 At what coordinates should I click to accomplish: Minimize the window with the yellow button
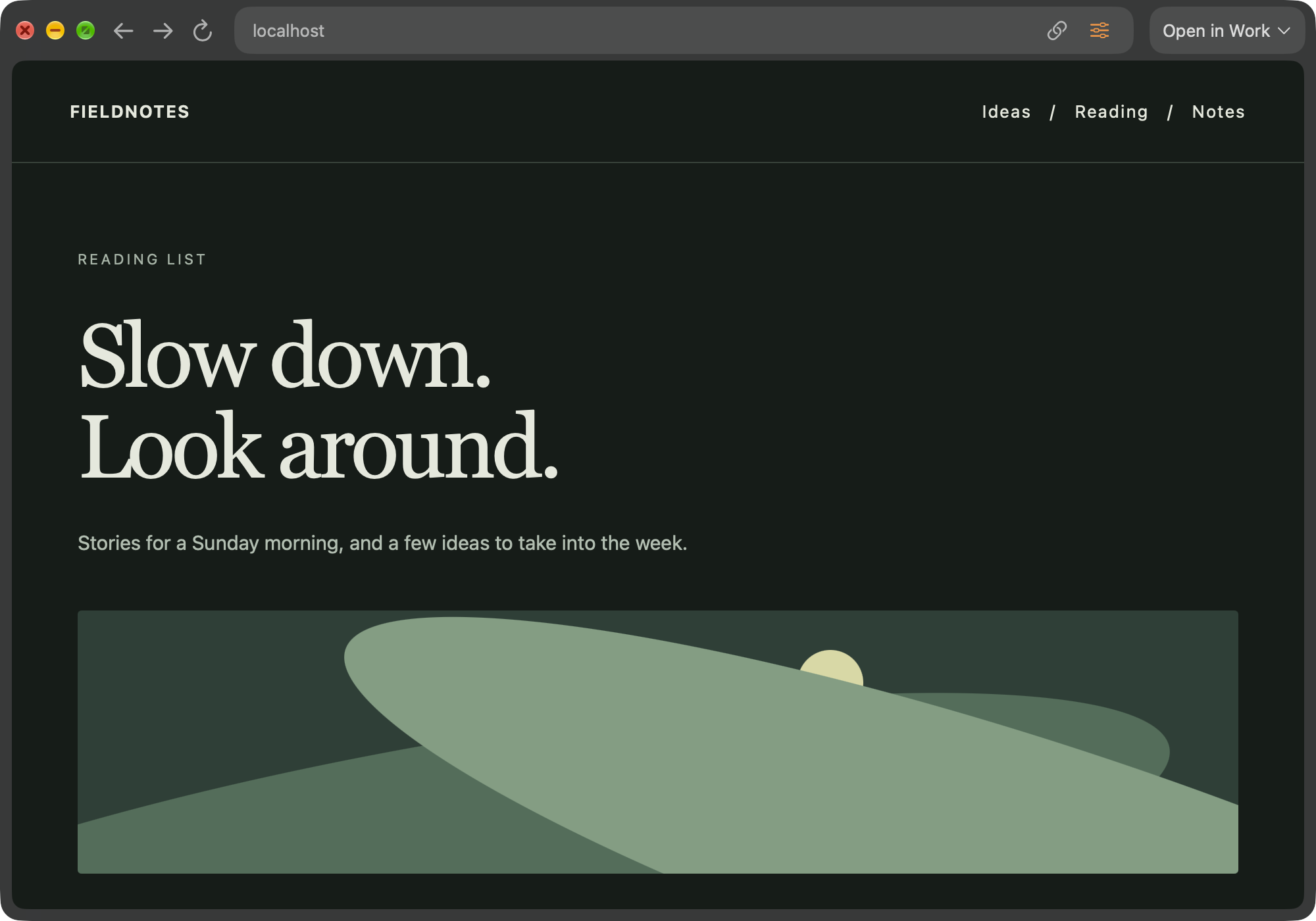pos(55,31)
